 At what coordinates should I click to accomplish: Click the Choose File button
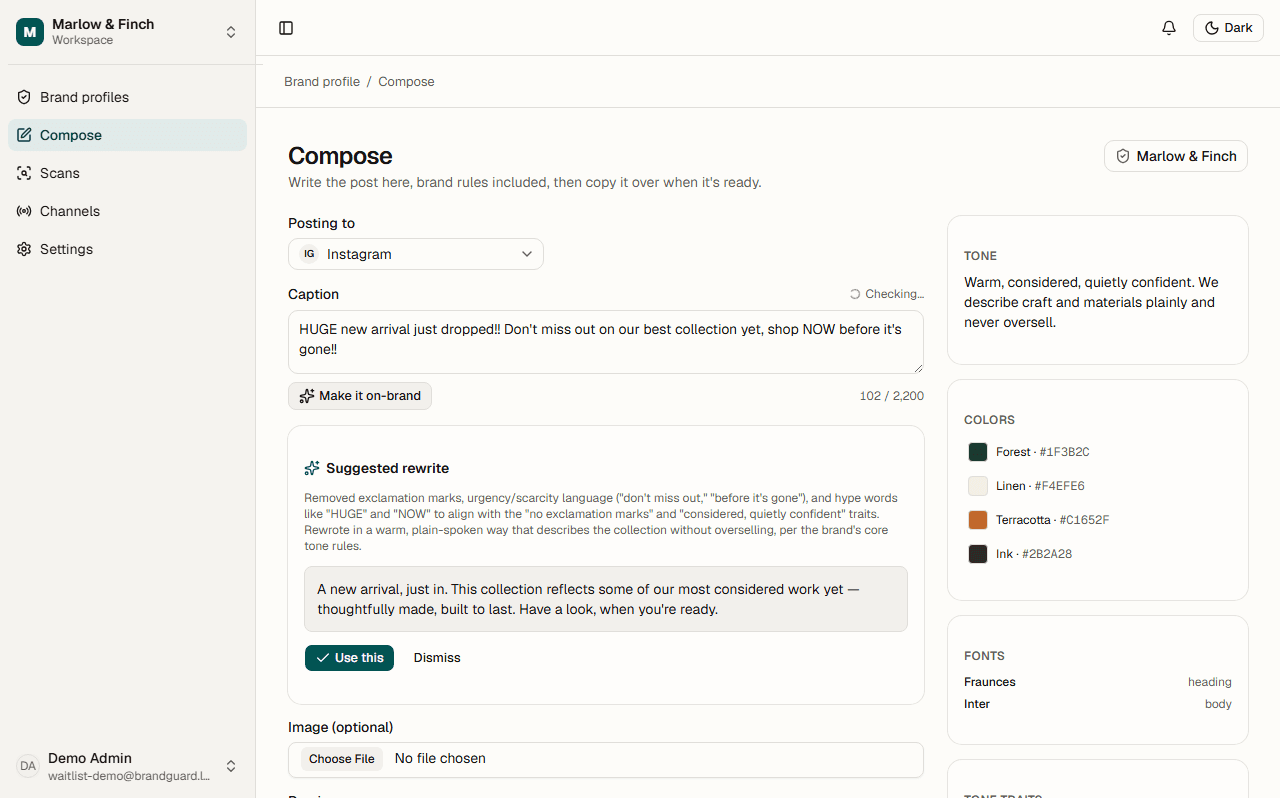[341, 759]
